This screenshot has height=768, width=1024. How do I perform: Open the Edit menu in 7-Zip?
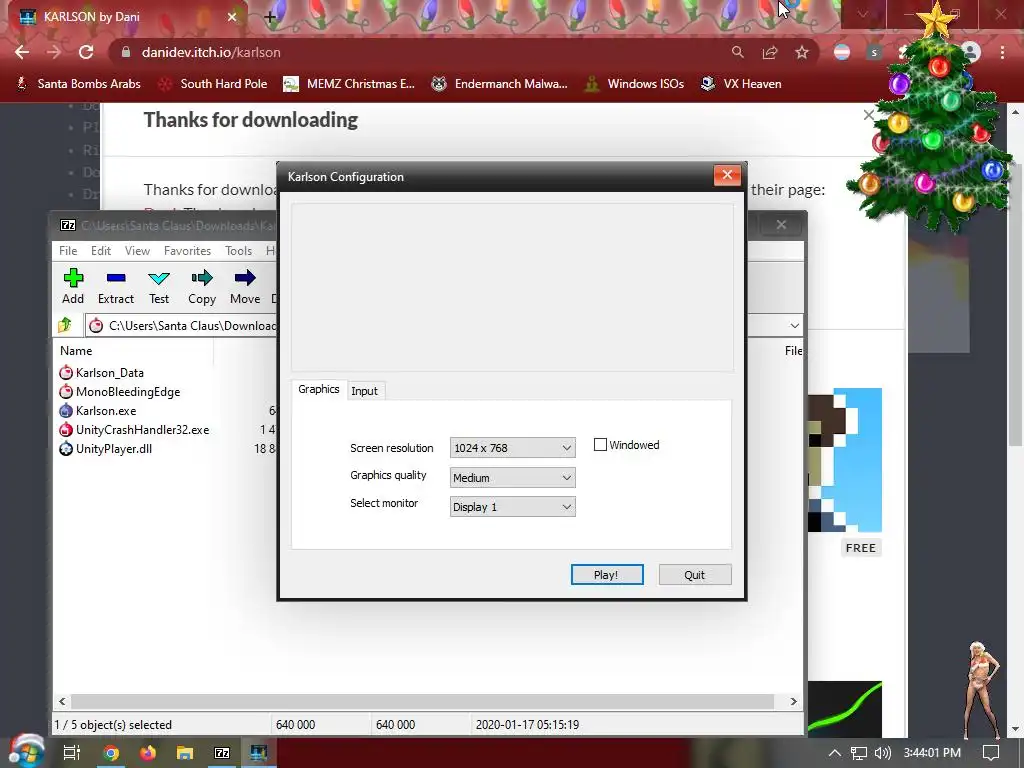coord(101,251)
